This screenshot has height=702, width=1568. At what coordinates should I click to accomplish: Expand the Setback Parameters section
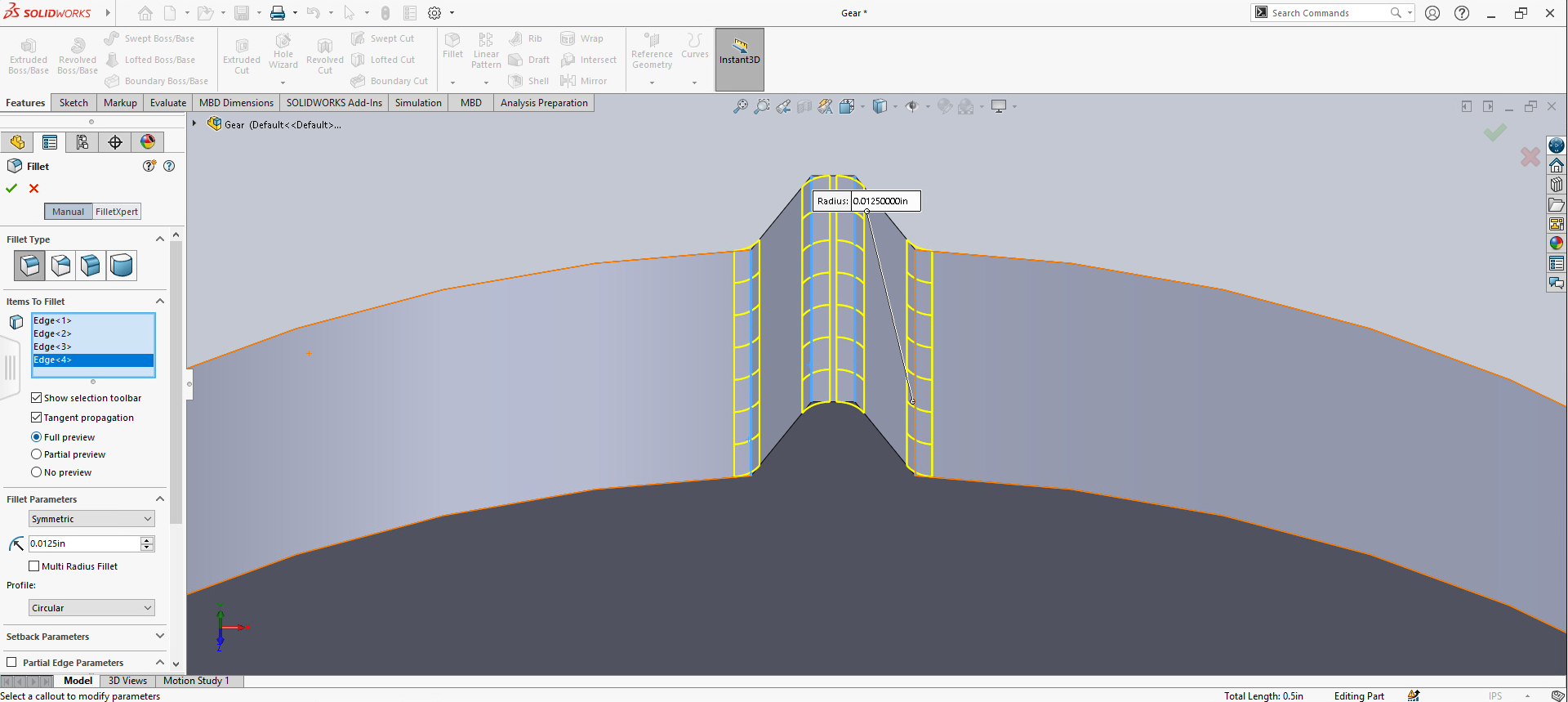point(159,637)
